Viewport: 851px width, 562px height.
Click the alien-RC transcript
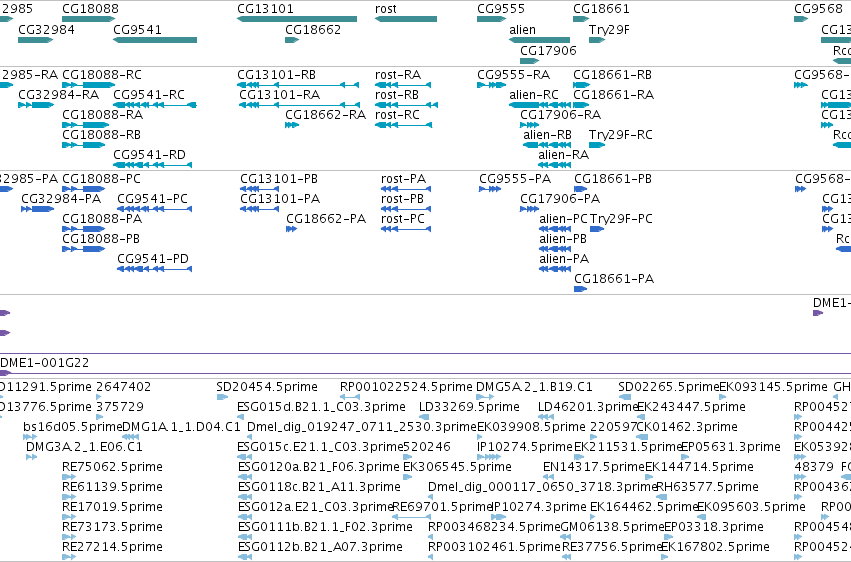coord(540,105)
